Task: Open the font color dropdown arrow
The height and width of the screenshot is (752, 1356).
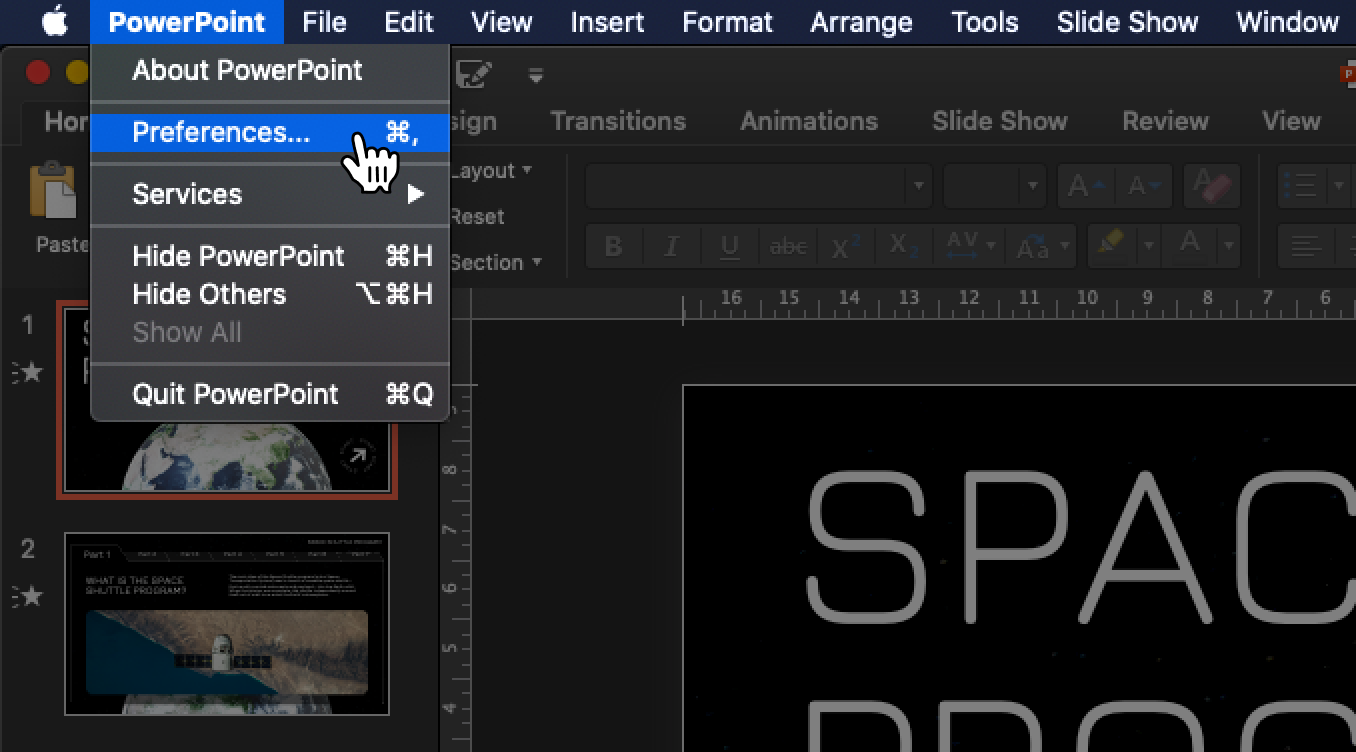Action: 1229,246
